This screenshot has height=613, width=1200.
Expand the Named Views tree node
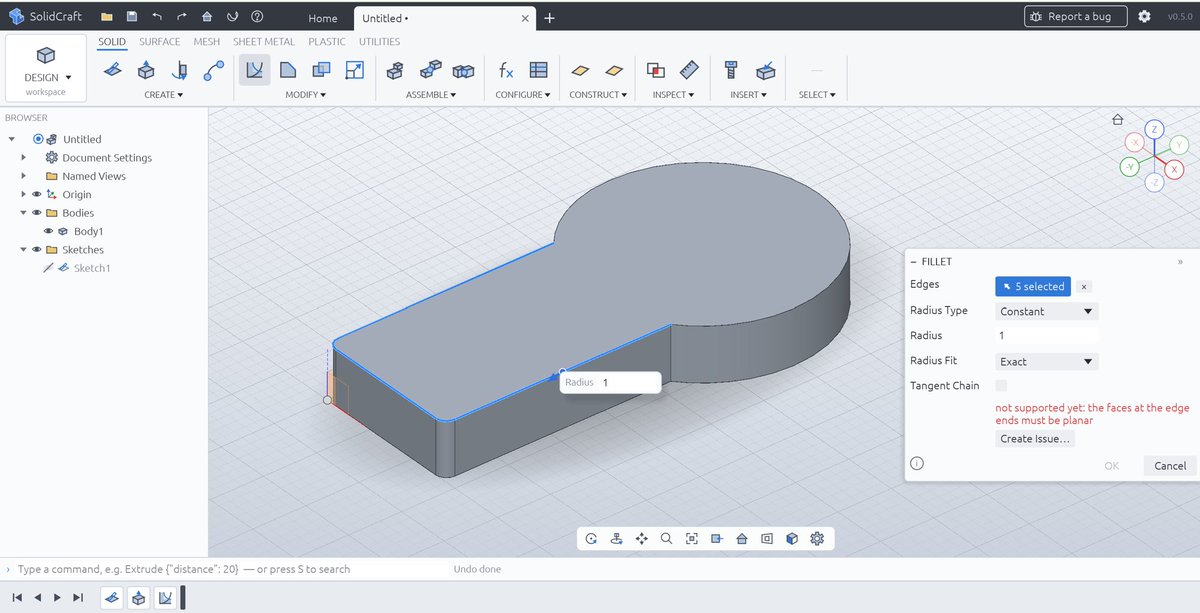point(24,176)
